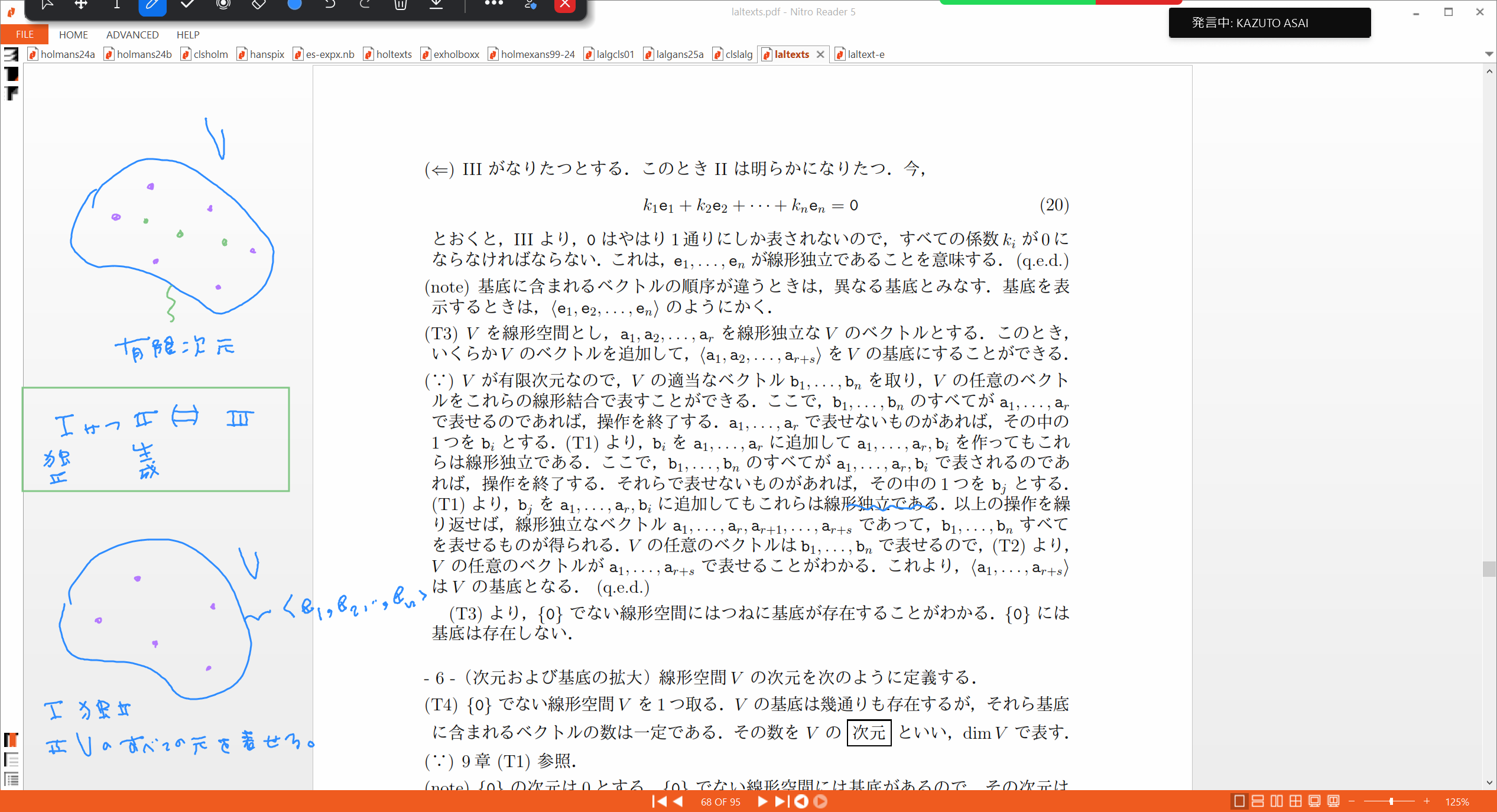The width and height of the screenshot is (1497, 812).
Task: Select facing pages view layout
Action: [1277, 801]
